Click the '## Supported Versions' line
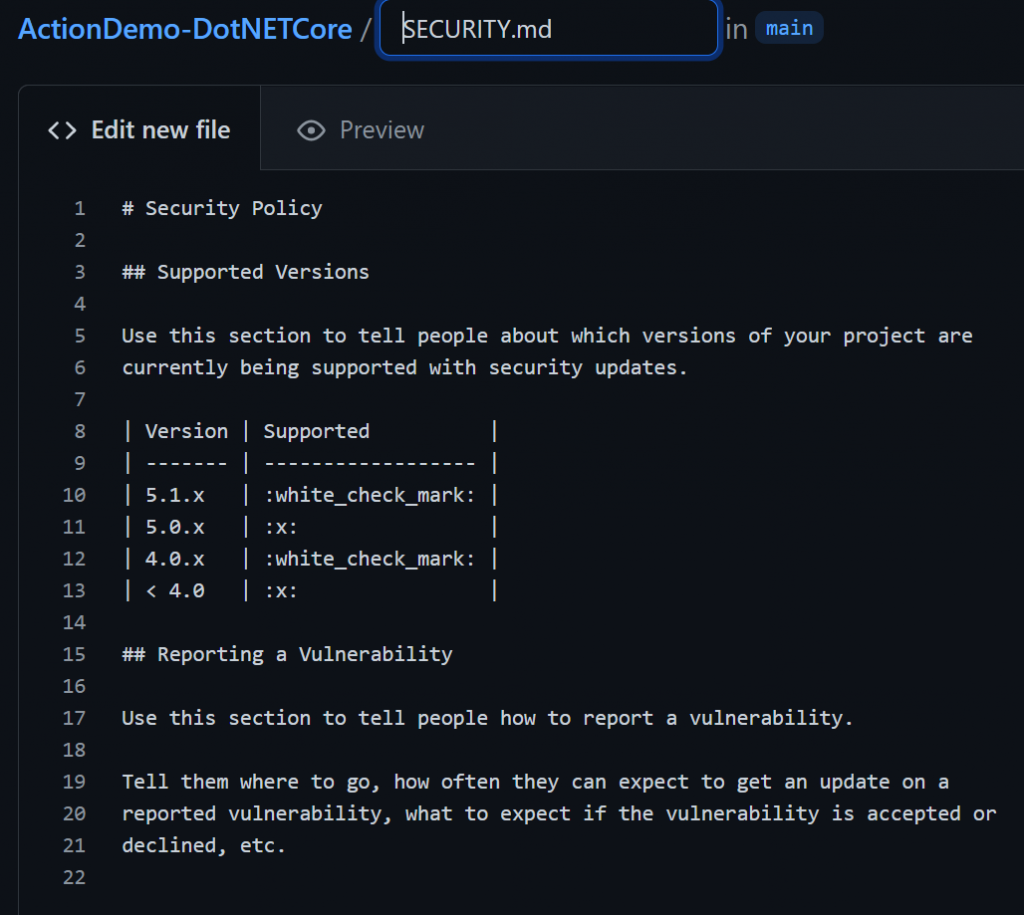Viewport: 1024px width, 915px height. click(246, 272)
